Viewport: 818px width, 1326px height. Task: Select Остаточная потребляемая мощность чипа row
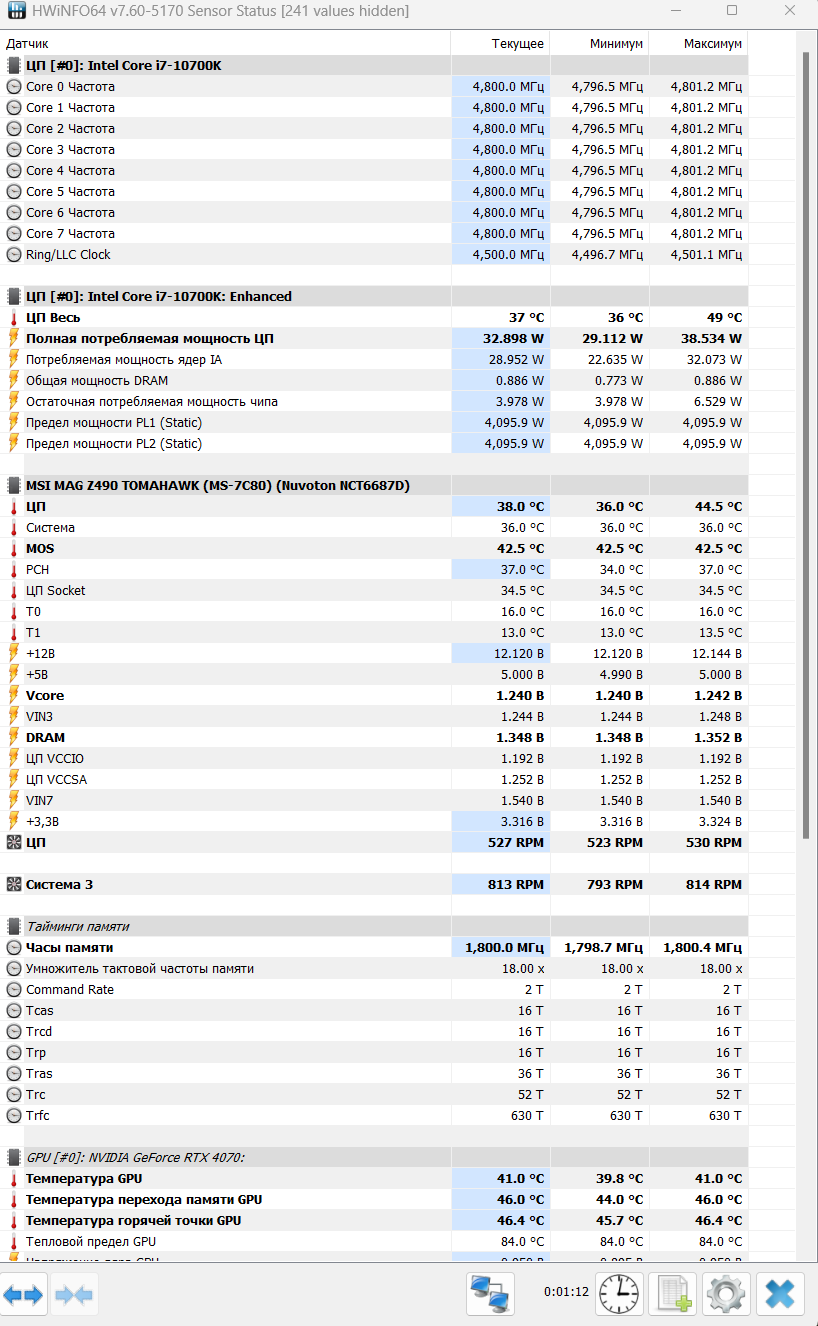coord(374,402)
